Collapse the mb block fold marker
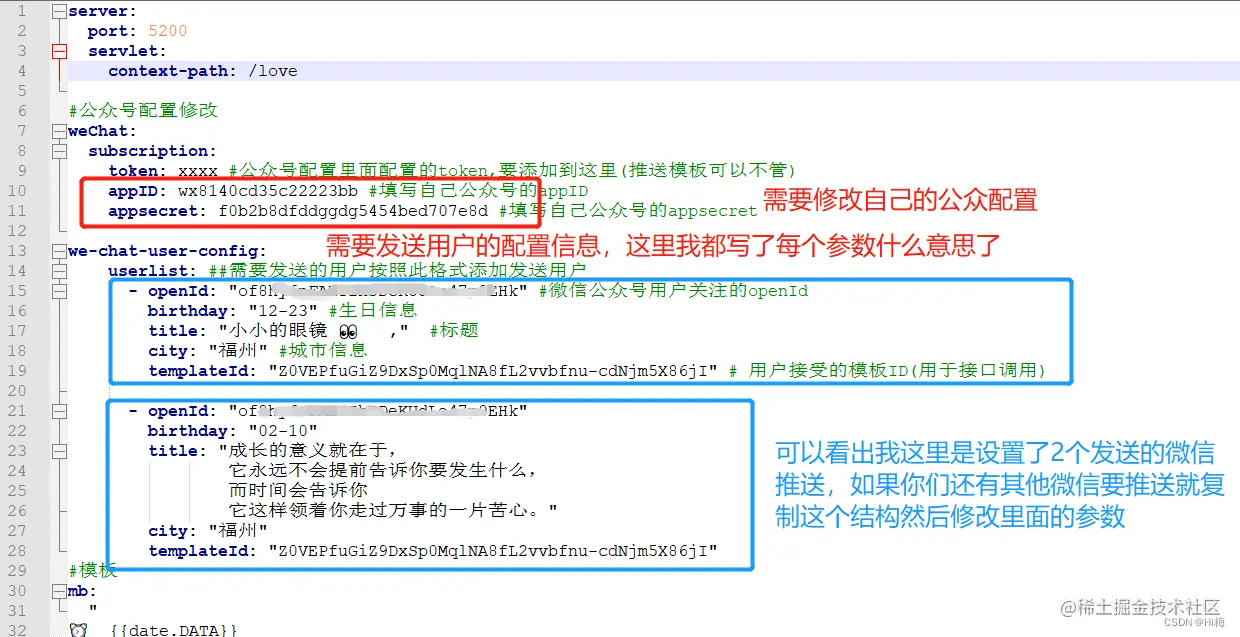This screenshot has height=637, width=1240. pyautogui.click(x=58, y=591)
